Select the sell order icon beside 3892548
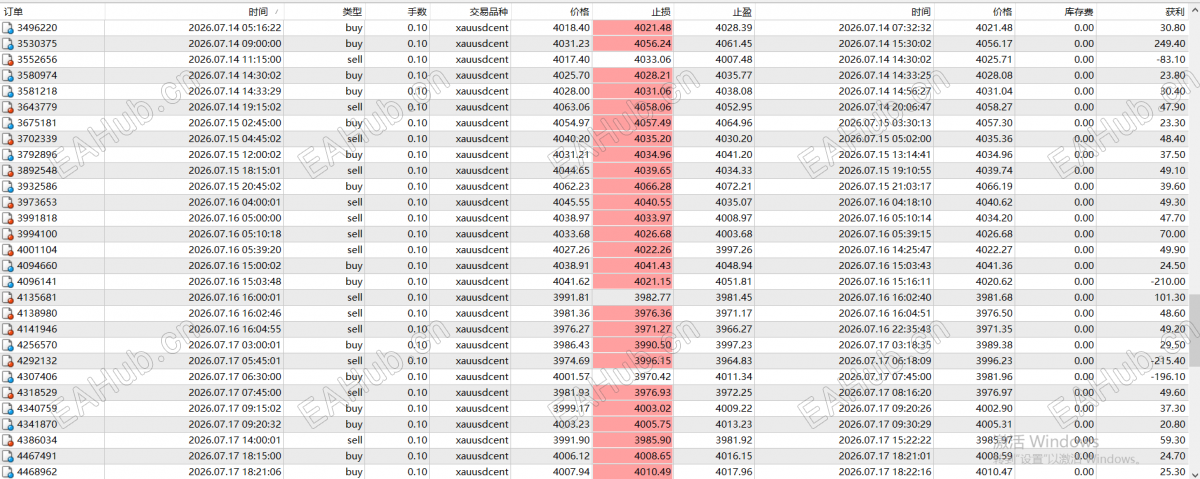This screenshot has height=479, width=1200. click(9, 170)
